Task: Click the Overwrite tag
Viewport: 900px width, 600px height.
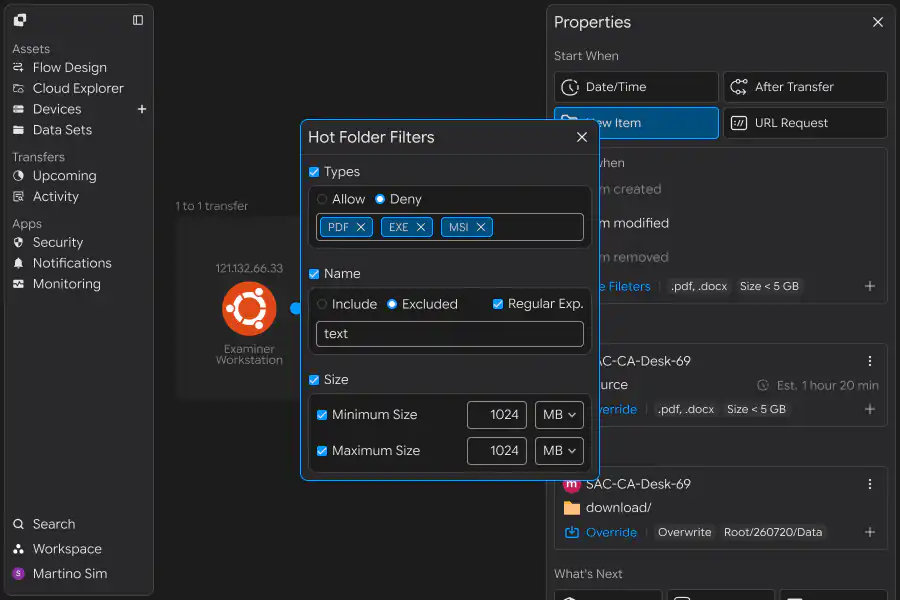Action: coord(684,533)
